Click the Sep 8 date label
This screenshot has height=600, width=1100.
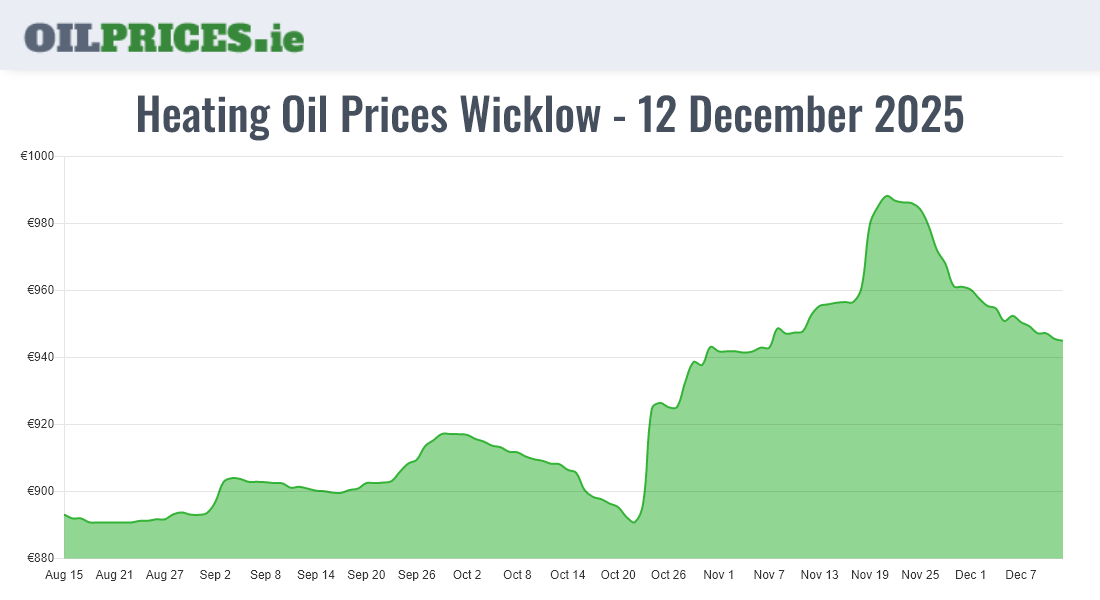point(266,575)
